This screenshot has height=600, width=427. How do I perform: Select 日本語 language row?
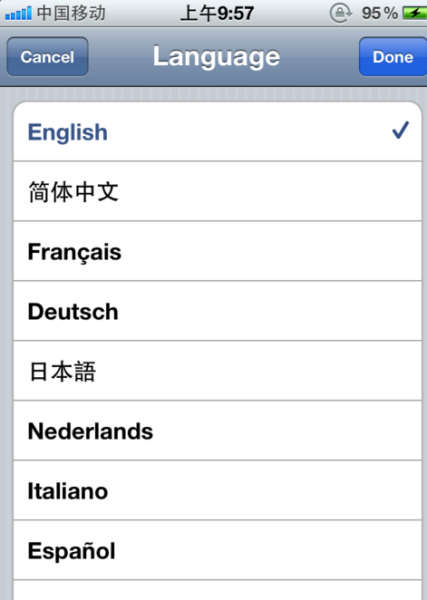[x=217, y=371]
